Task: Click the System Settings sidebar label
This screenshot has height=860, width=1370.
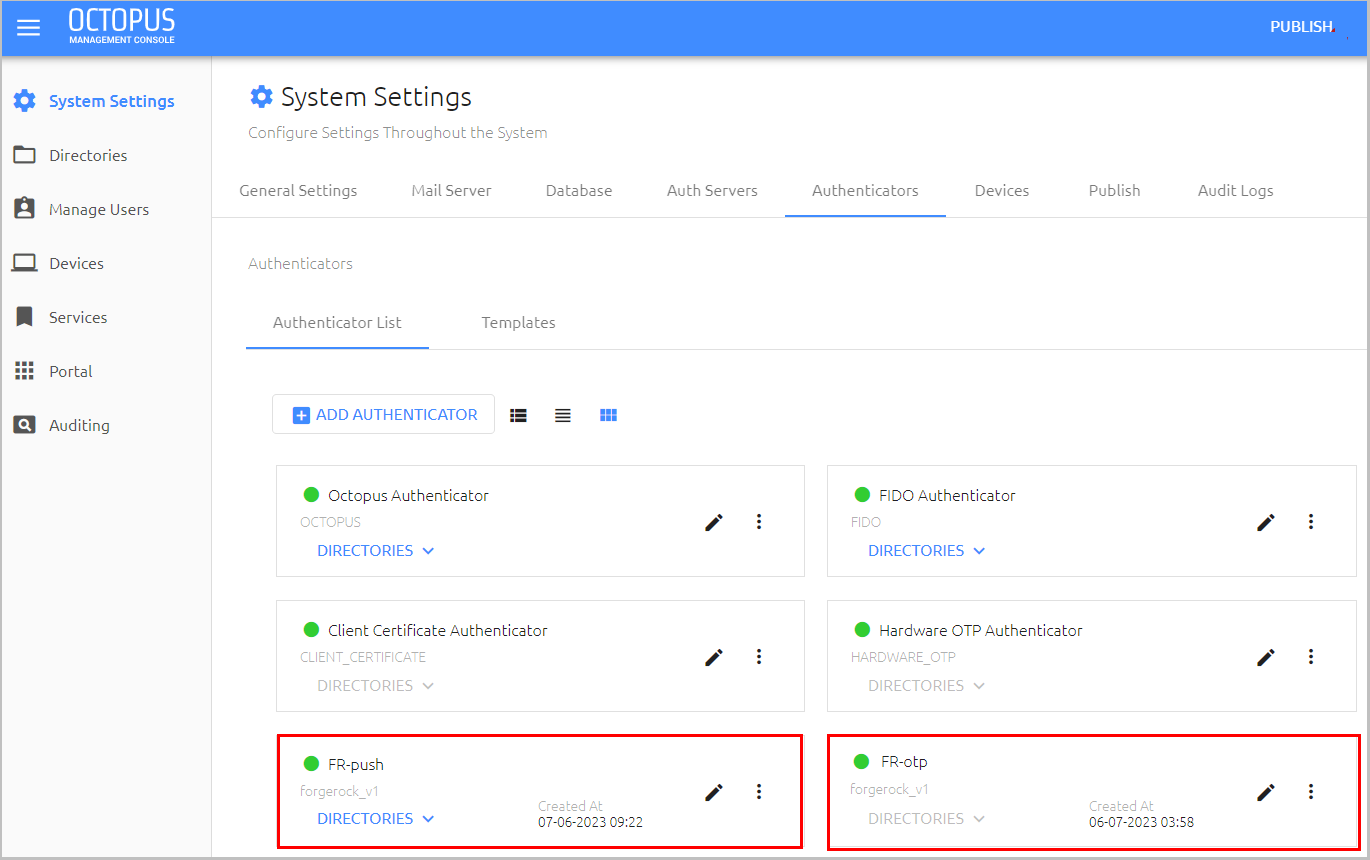Action: point(112,101)
